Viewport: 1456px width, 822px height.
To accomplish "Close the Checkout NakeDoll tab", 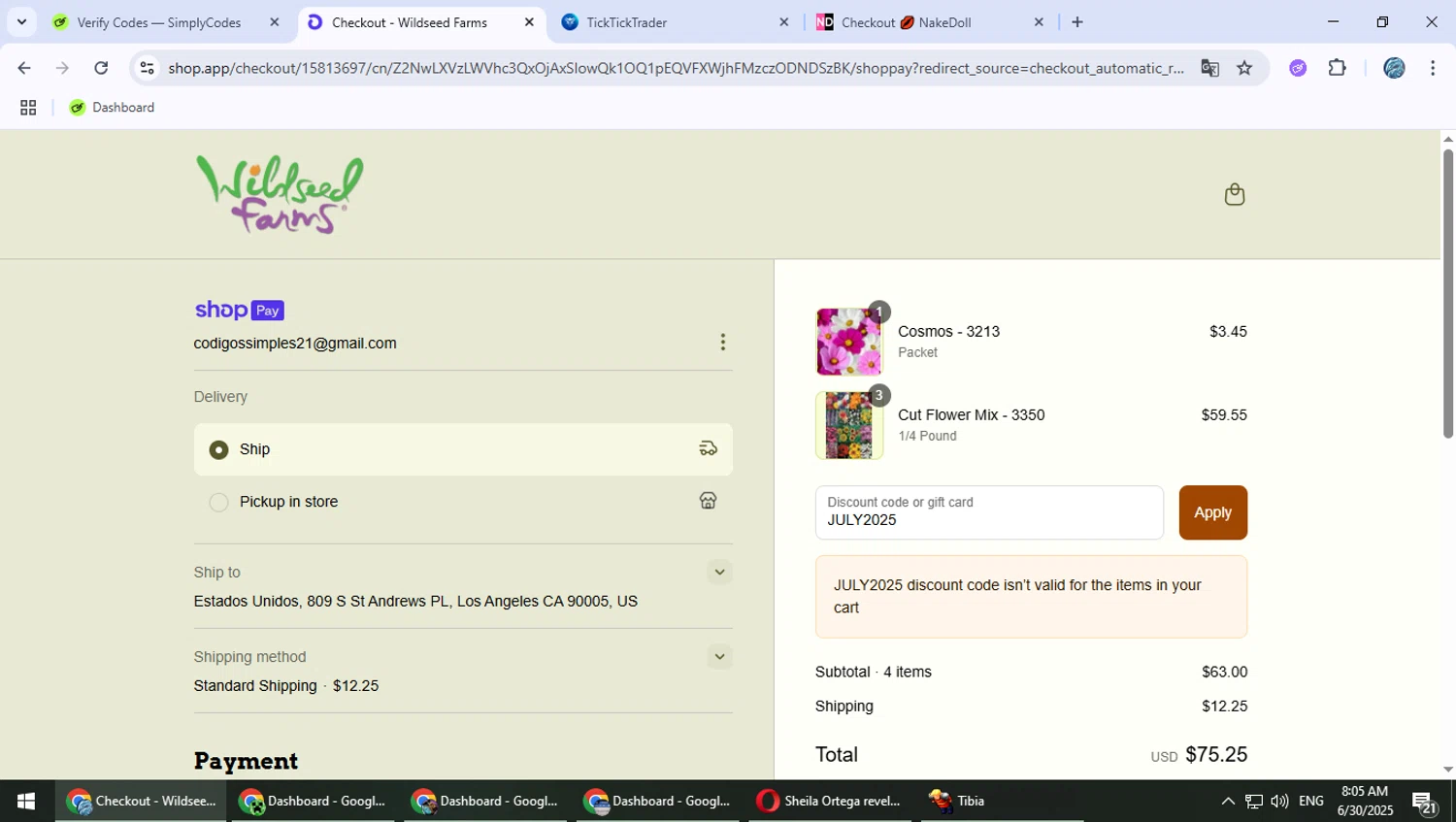I will [x=1039, y=22].
